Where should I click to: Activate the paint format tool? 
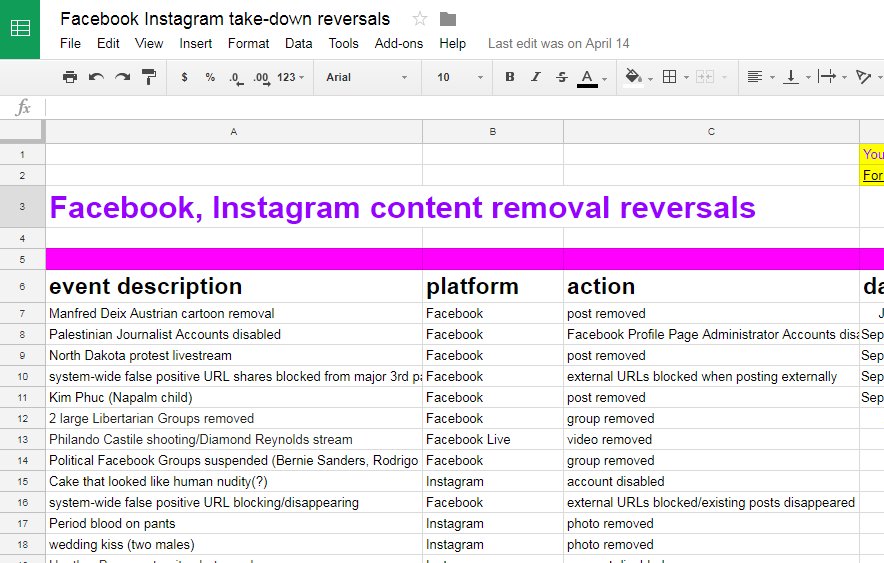coord(149,77)
